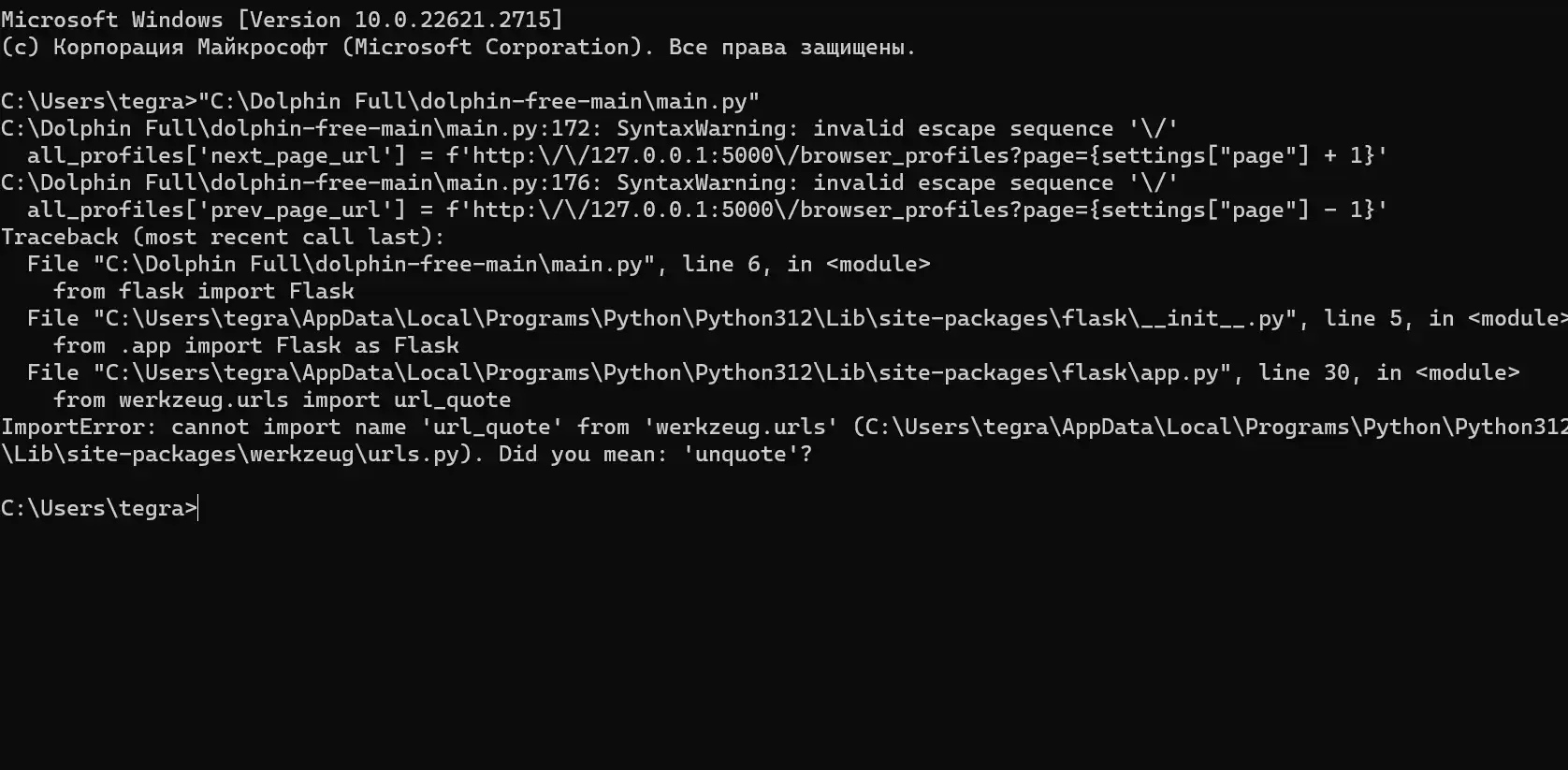
Task: Click 'from werkzeug.urls import url_quote' line
Action: [283, 400]
